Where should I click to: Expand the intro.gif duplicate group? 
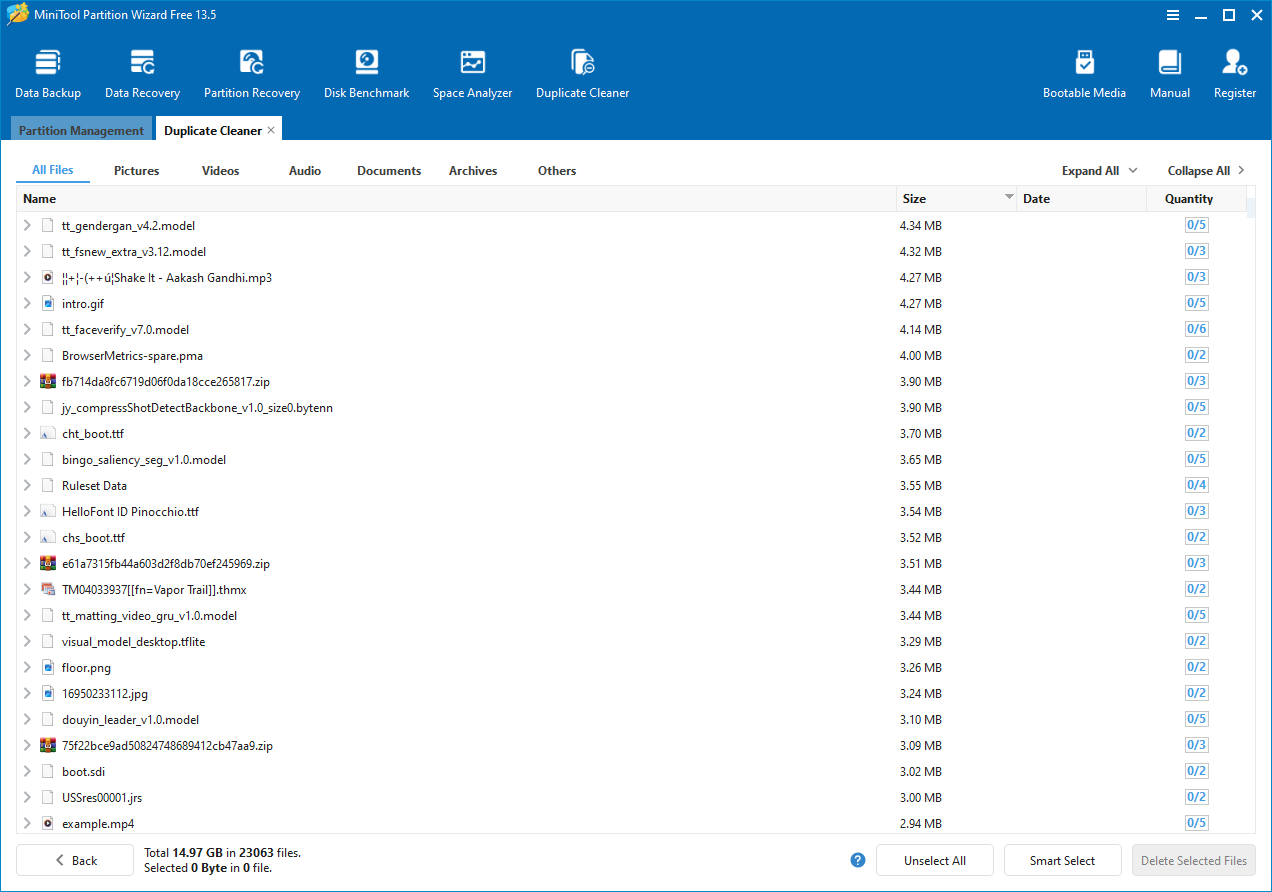(27, 304)
